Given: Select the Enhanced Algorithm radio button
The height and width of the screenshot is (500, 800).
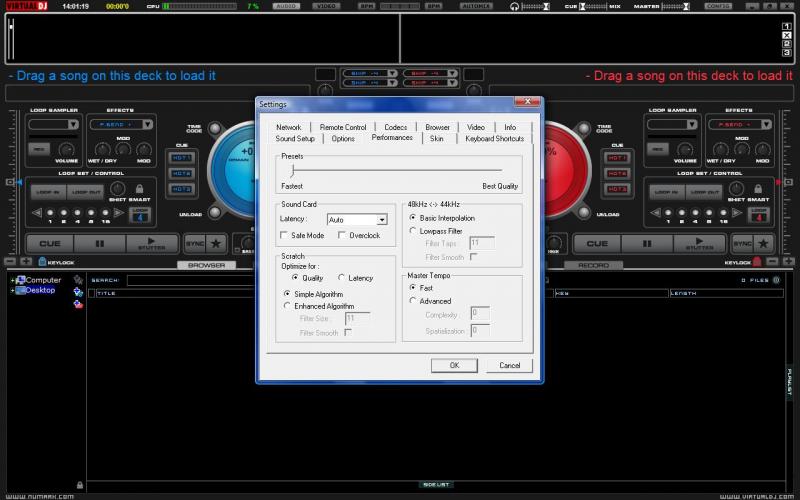Looking at the screenshot, I should [287, 306].
